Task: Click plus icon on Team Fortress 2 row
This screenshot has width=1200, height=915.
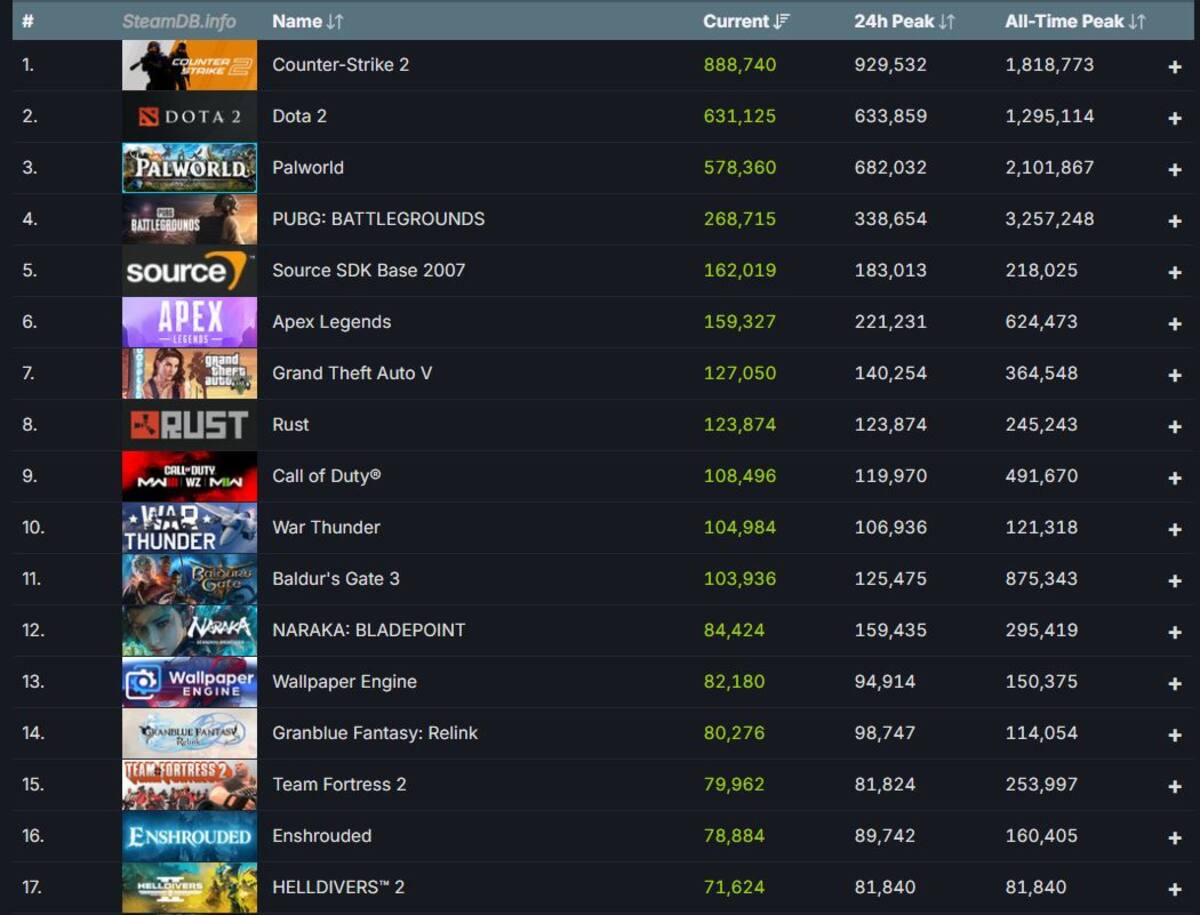Action: 1175,786
